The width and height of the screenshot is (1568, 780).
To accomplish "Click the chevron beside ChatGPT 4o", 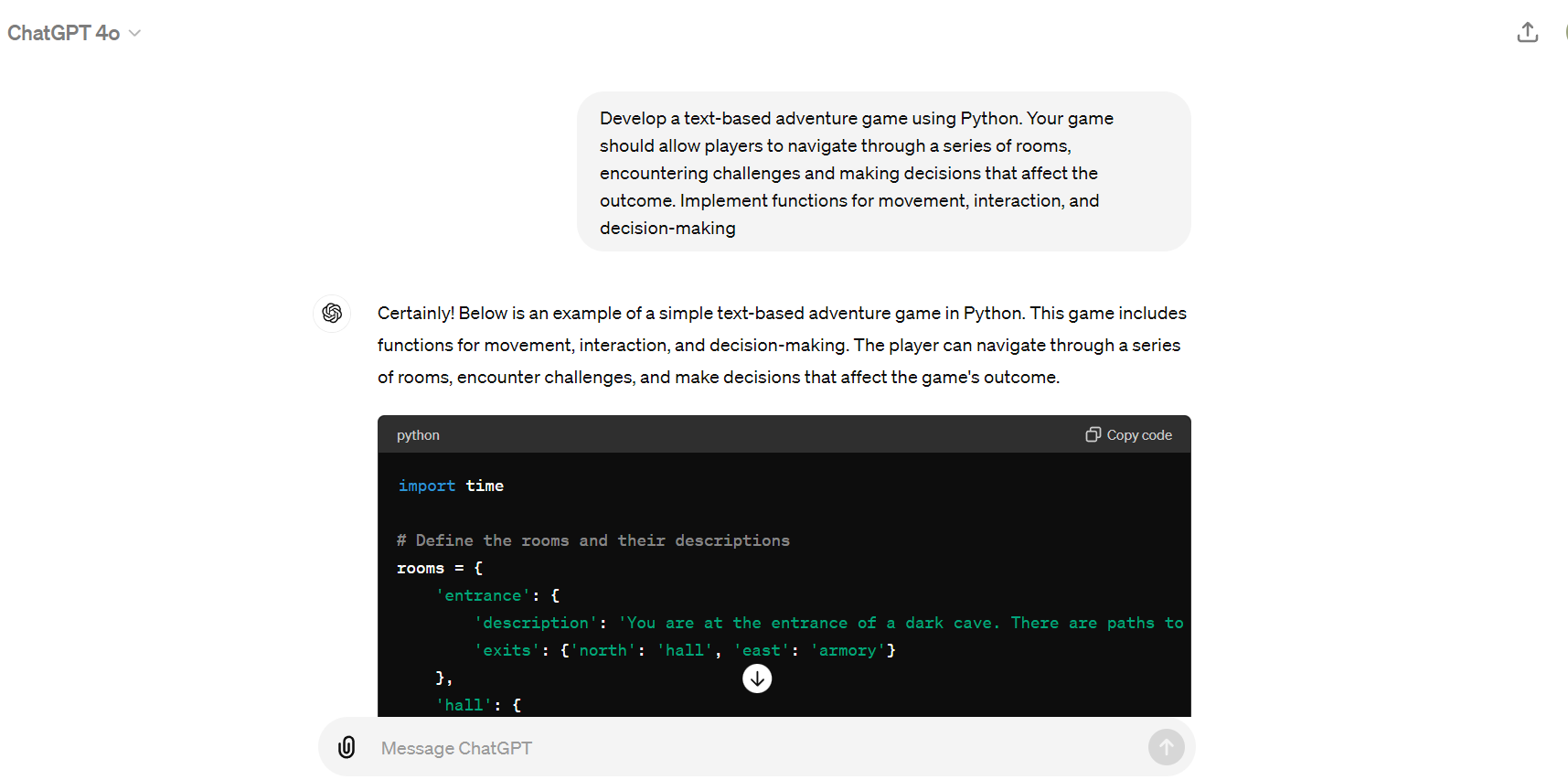I will pyautogui.click(x=135, y=34).
